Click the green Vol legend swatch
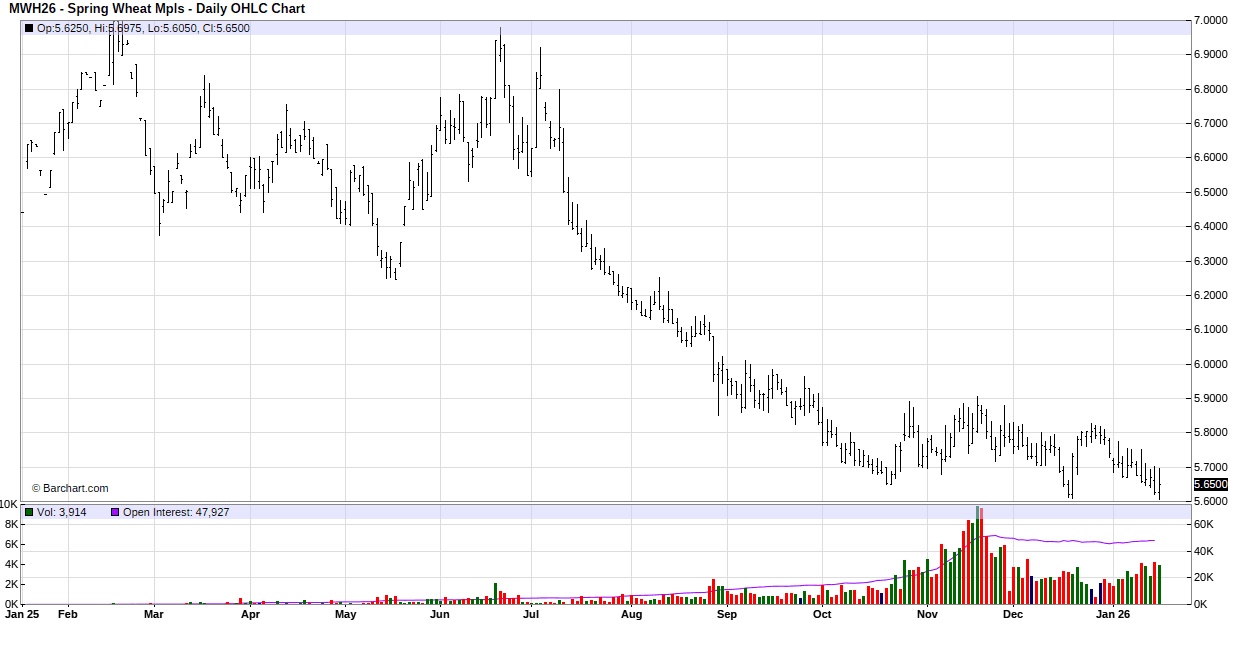The height and width of the screenshot is (645, 1236). tap(29, 512)
